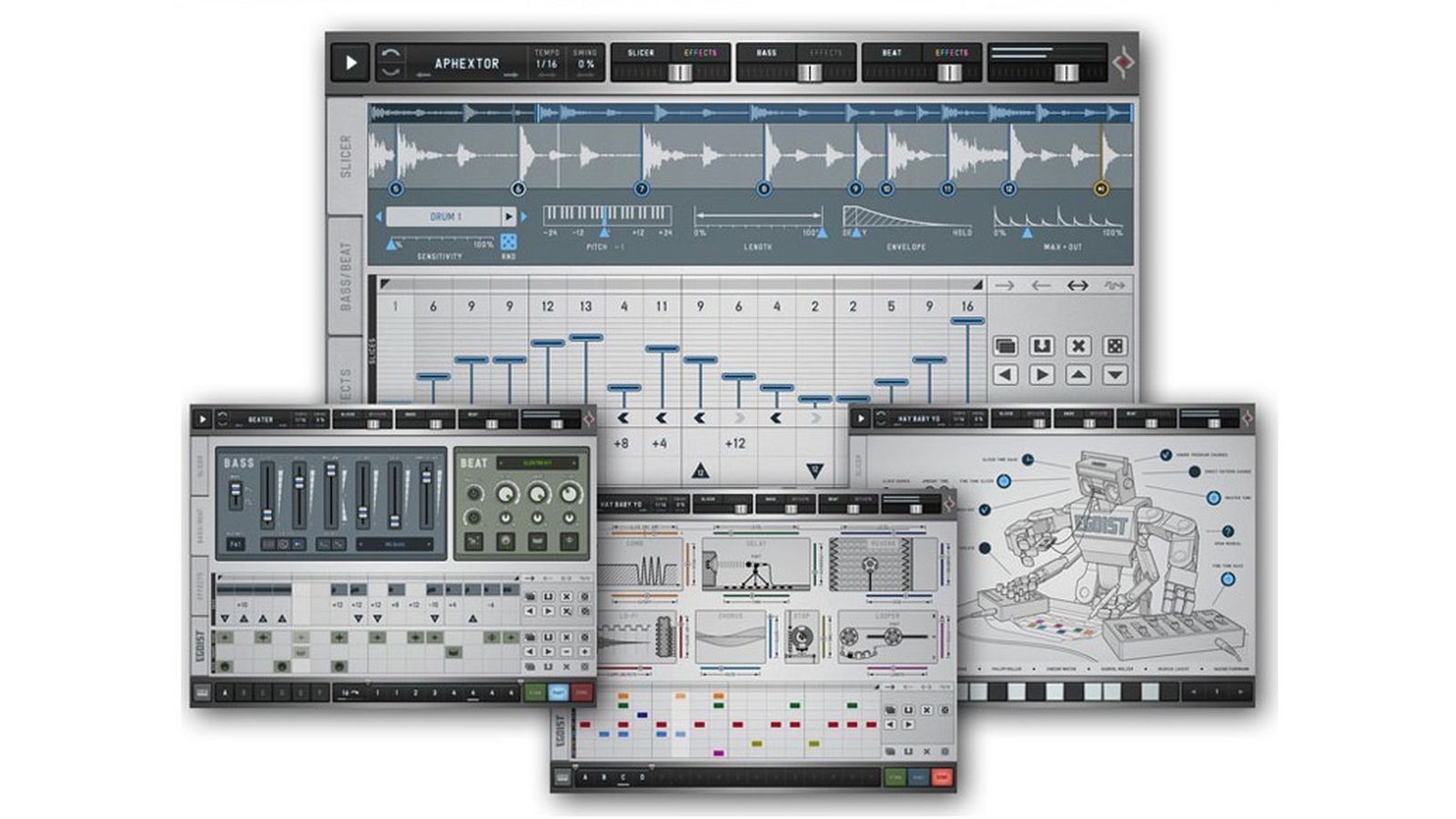Toggle the Slicer EFFECTS button in the top bar
1456x819 pixels.
pyautogui.click(x=700, y=53)
